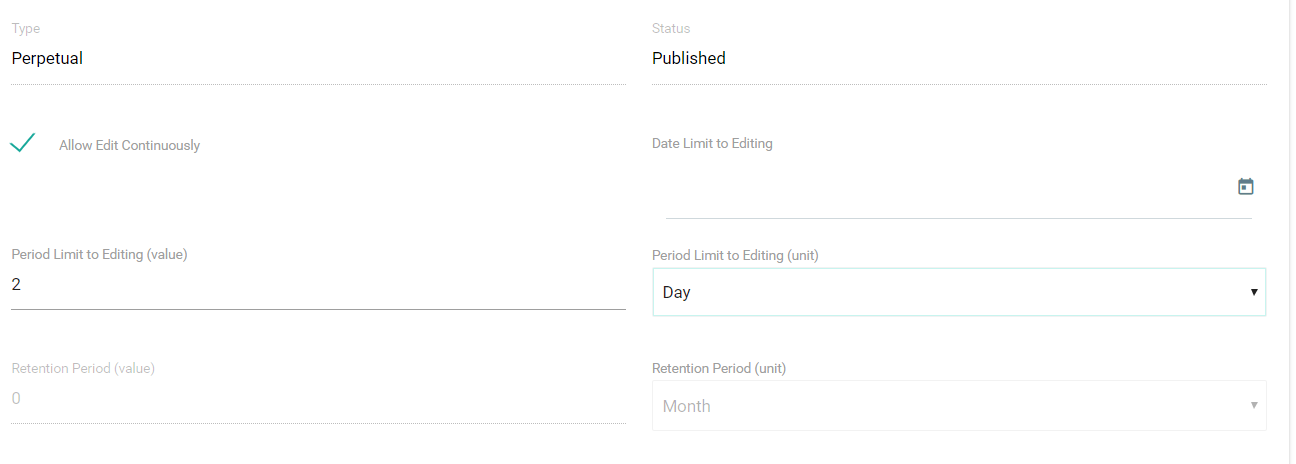Open the calendar date picker icon
This screenshot has height=464, width=1296.
coord(1245,186)
